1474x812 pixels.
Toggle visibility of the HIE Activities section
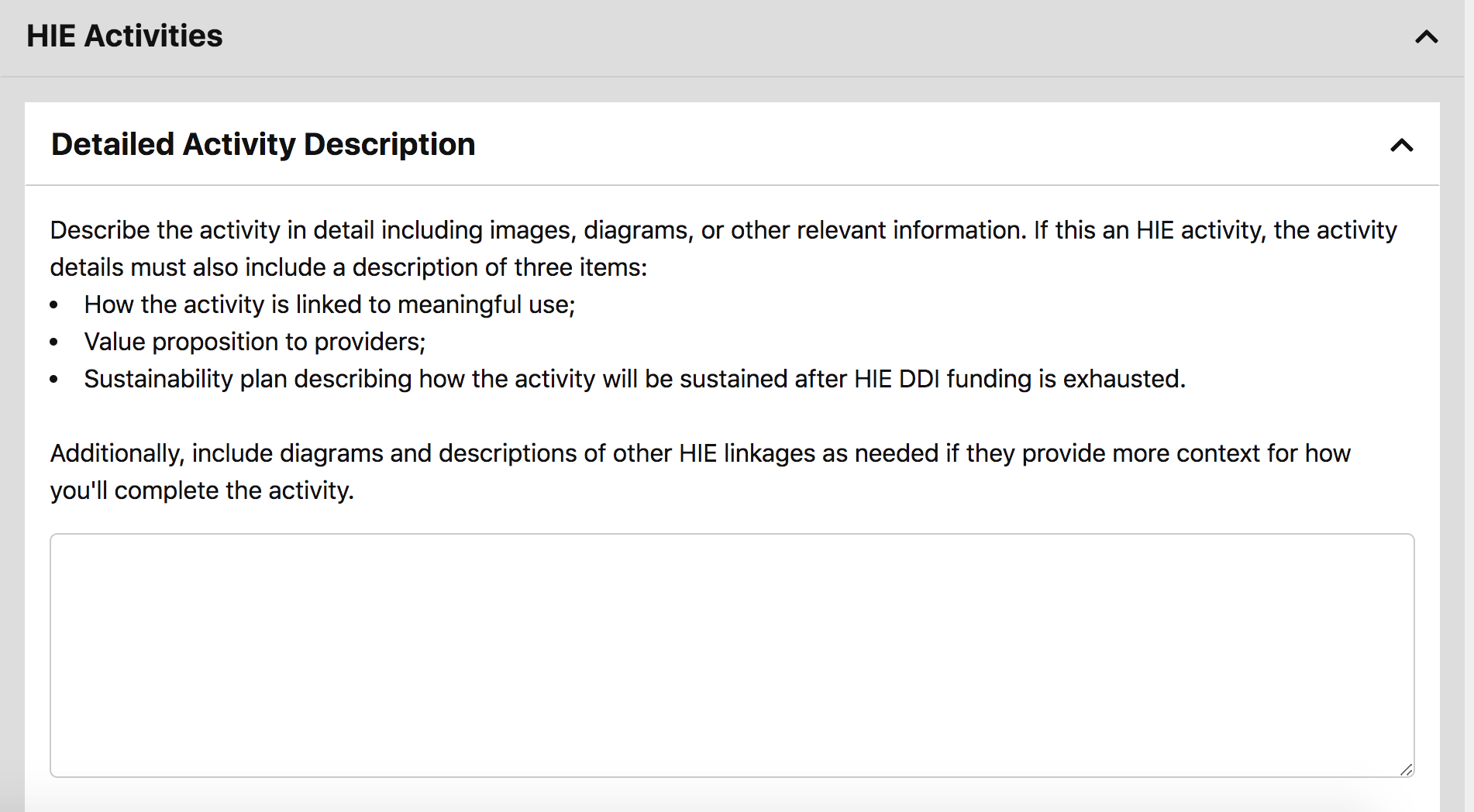(1426, 36)
